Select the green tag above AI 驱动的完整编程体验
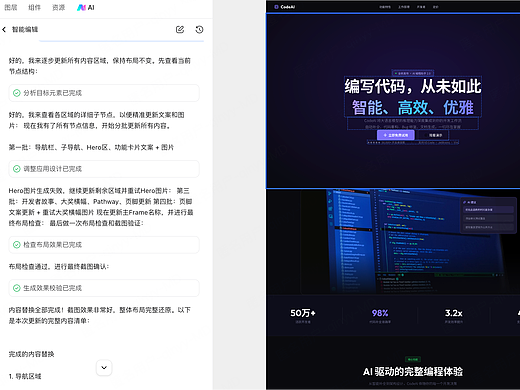Screen dimensions: 520x390 coord(413,359)
